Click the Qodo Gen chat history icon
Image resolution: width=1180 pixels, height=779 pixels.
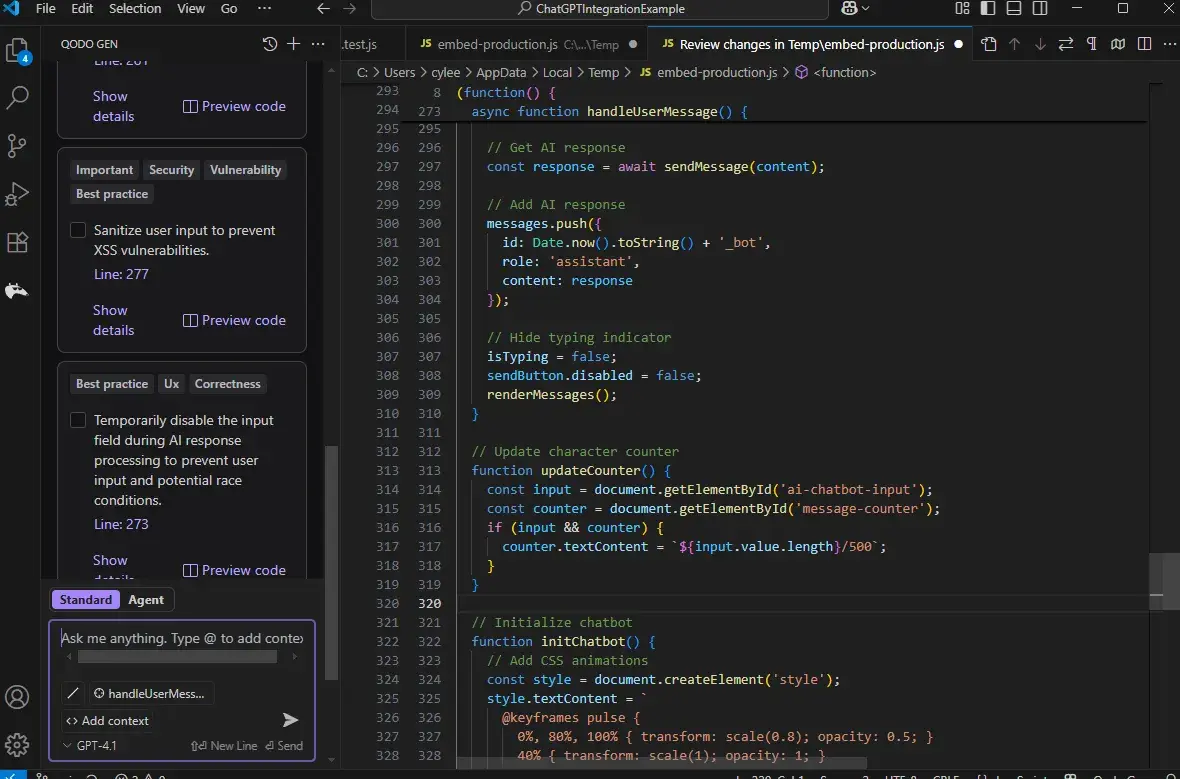(x=269, y=44)
